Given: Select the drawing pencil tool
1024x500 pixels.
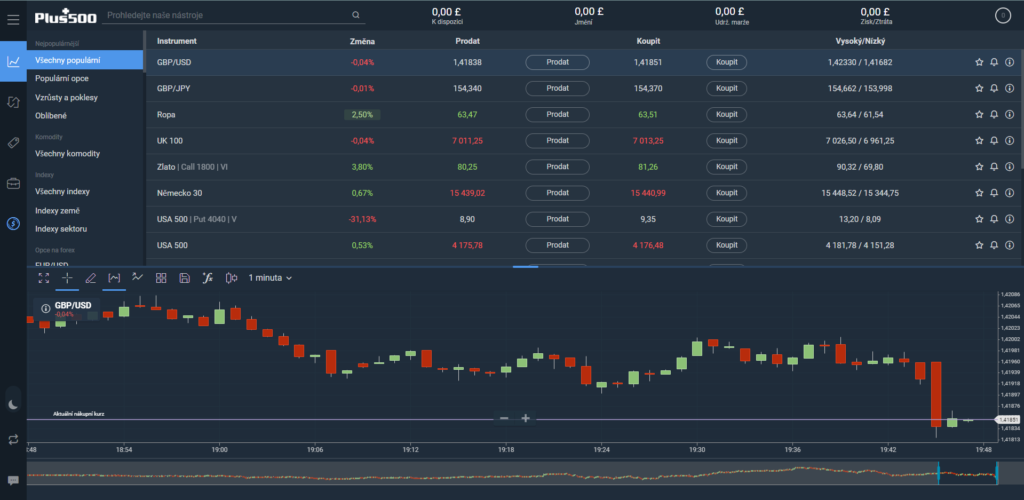Looking at the screenshot, I should [x=91, y=278].
